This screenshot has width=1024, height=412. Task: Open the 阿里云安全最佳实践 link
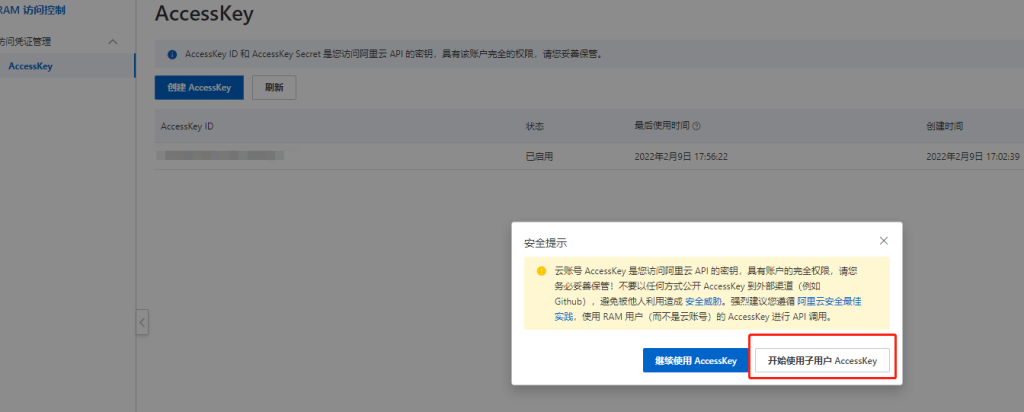(829, 302)
